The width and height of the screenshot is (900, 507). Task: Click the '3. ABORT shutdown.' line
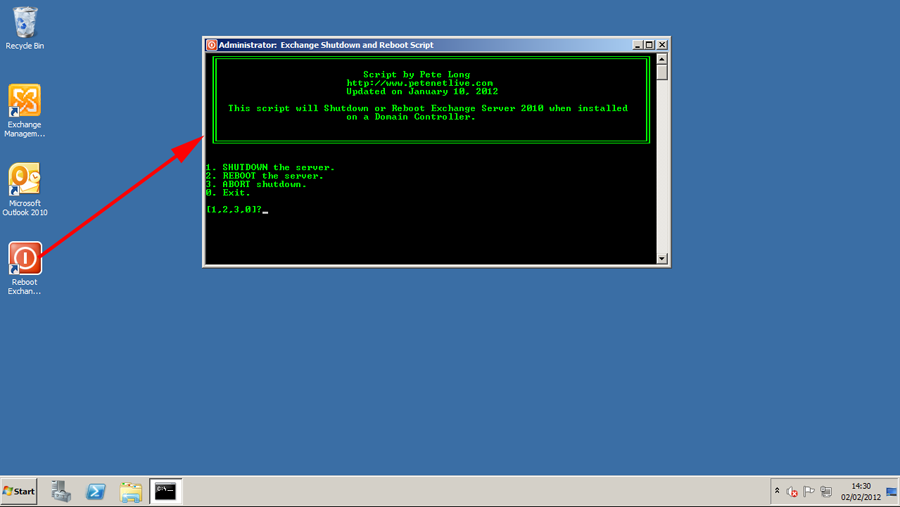coord(256,184)
